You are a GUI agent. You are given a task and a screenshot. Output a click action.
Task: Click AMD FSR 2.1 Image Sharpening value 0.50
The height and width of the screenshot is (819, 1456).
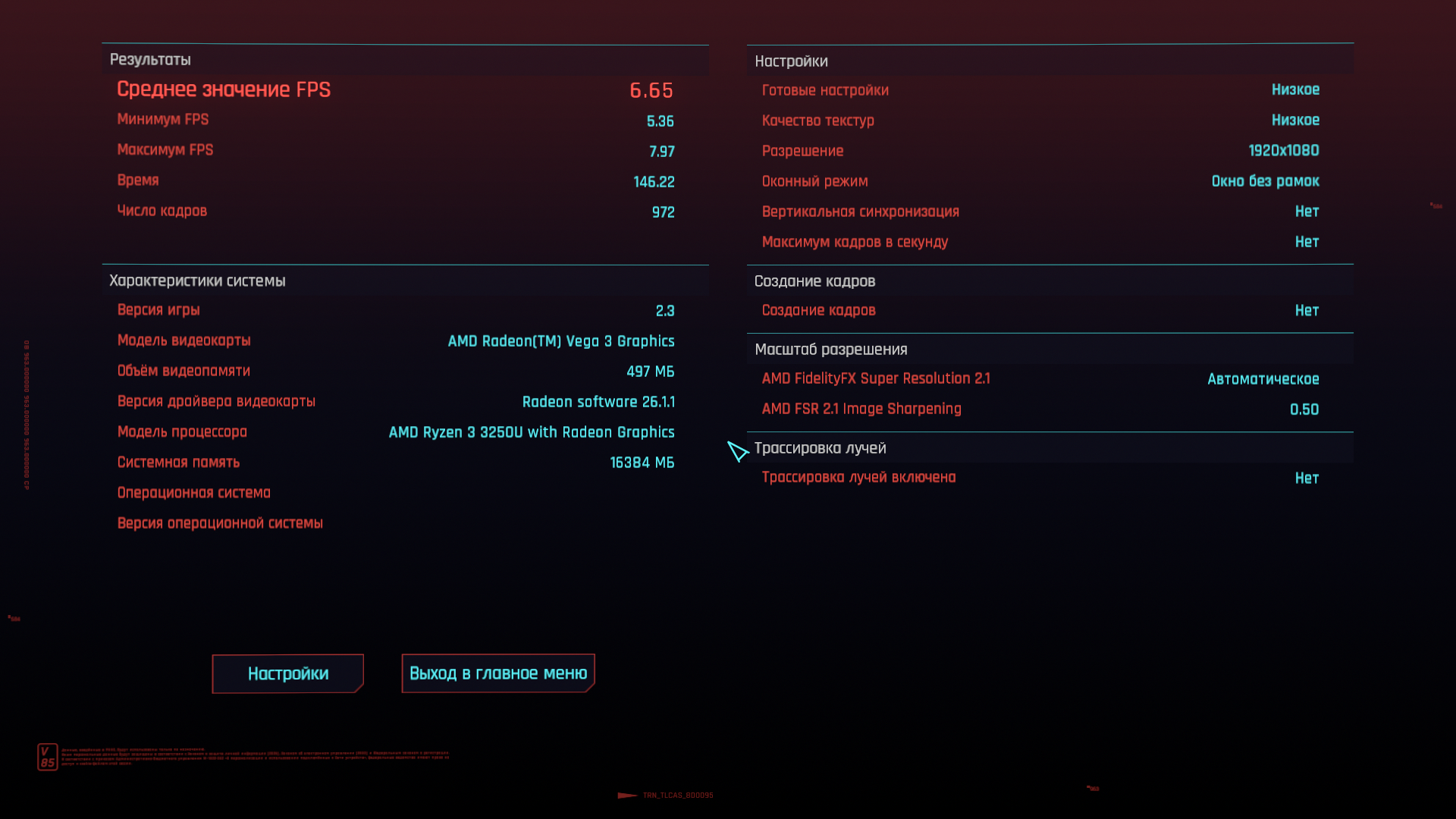pos(1304,409)
